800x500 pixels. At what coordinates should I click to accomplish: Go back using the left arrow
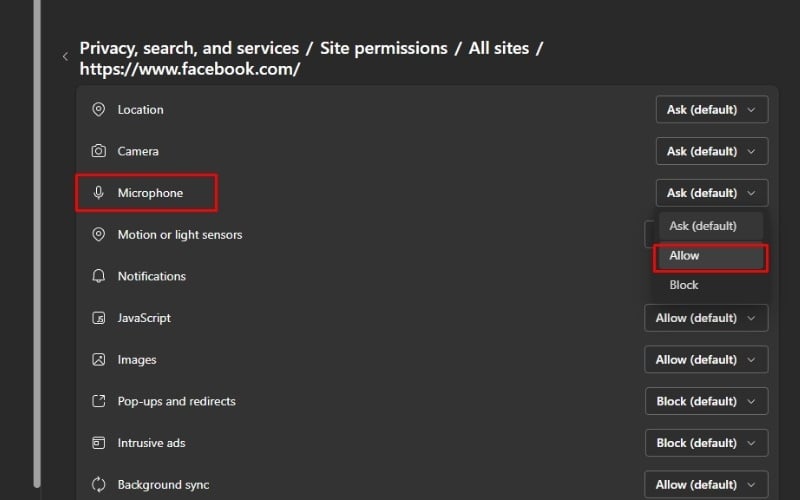tap(65, 57)
